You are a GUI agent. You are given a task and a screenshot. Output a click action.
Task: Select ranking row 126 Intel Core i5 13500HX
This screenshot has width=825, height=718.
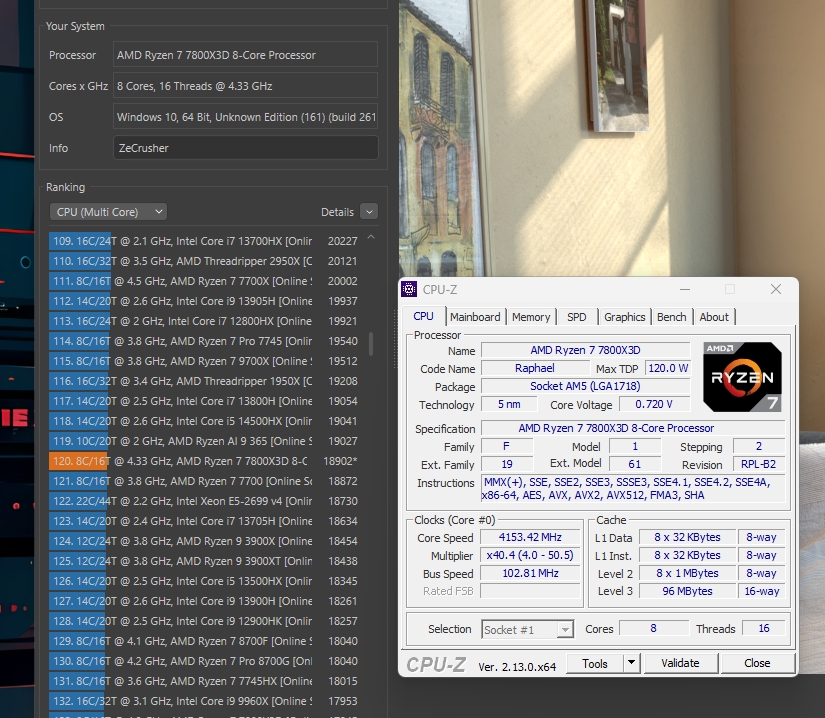click(x=204, y=581)
